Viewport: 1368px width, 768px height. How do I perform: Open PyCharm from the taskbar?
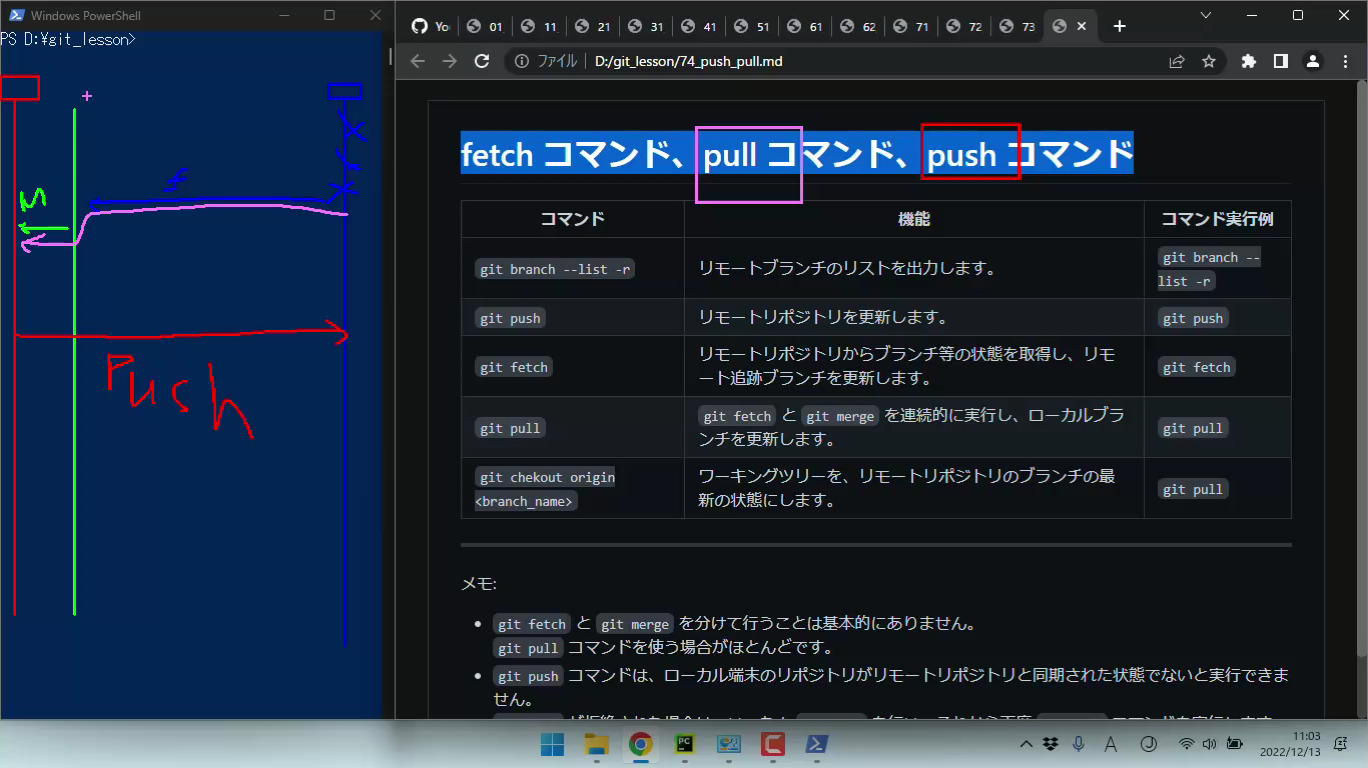tap(685, 744)
